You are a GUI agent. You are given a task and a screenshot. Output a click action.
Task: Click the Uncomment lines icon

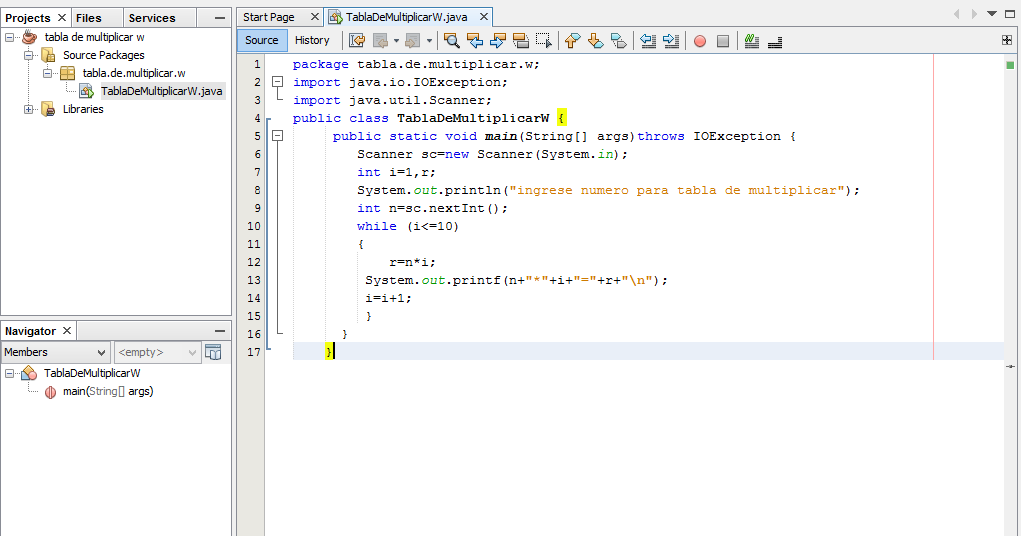point(775,41)
